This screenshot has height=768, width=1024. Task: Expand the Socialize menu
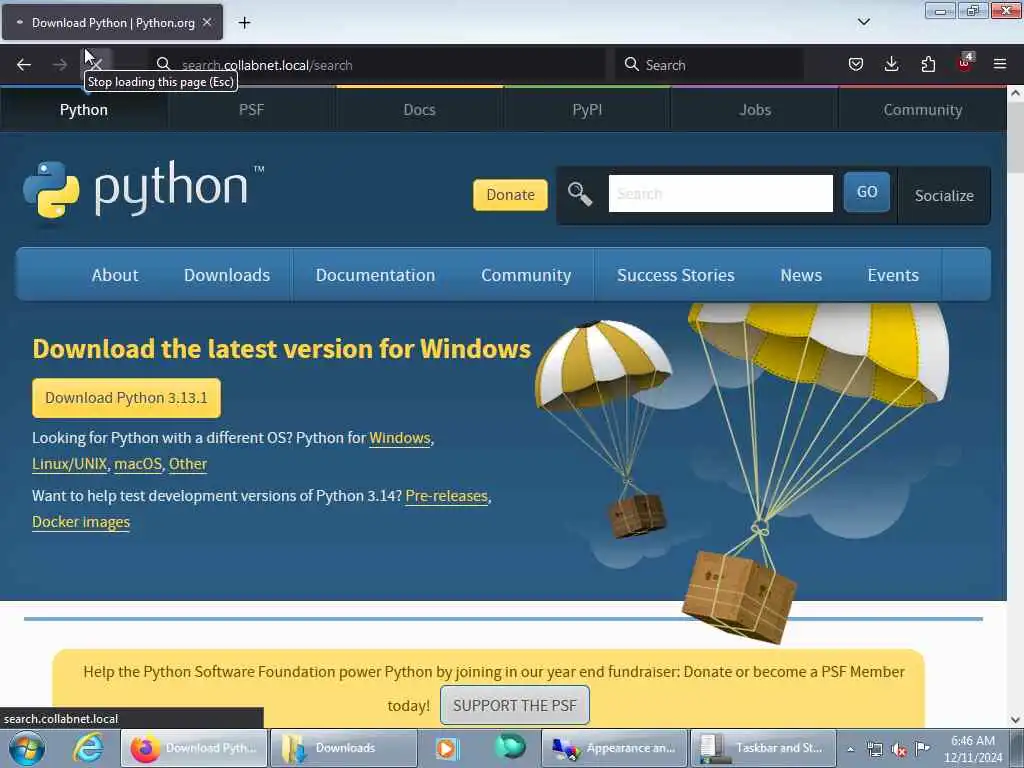pos(944,195)
